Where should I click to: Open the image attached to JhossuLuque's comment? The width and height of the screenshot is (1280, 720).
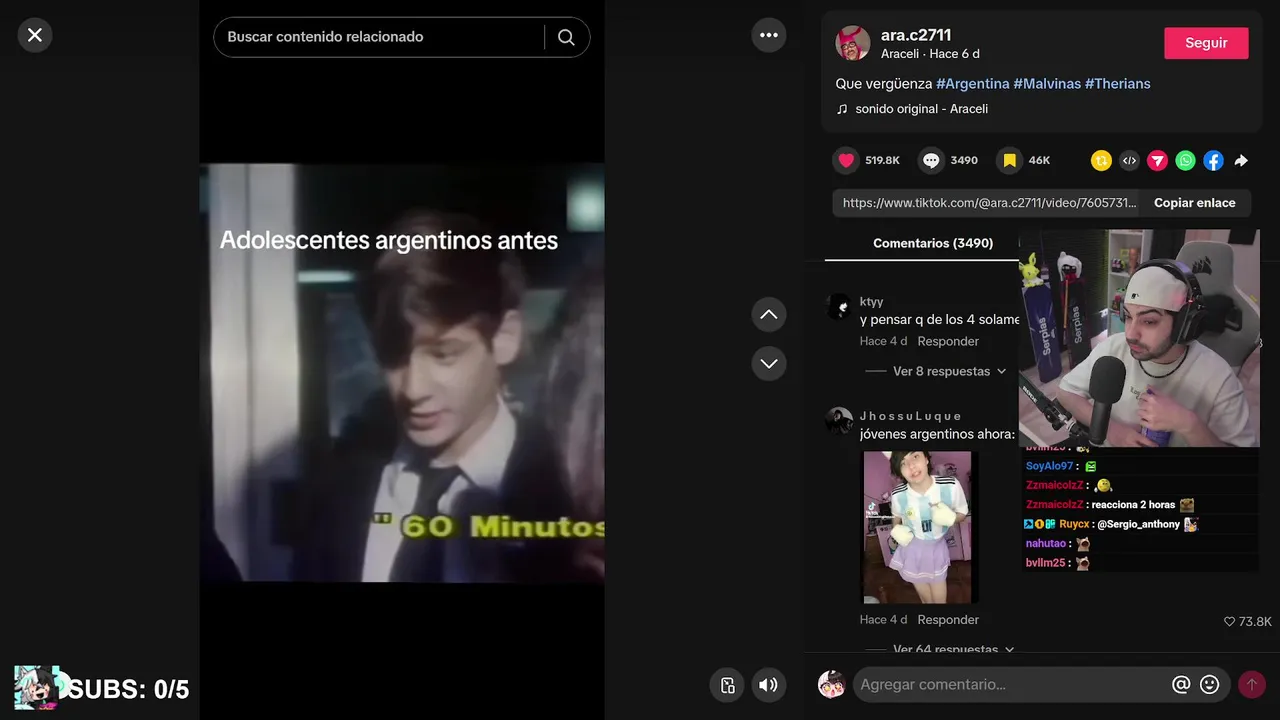(917, 527)
